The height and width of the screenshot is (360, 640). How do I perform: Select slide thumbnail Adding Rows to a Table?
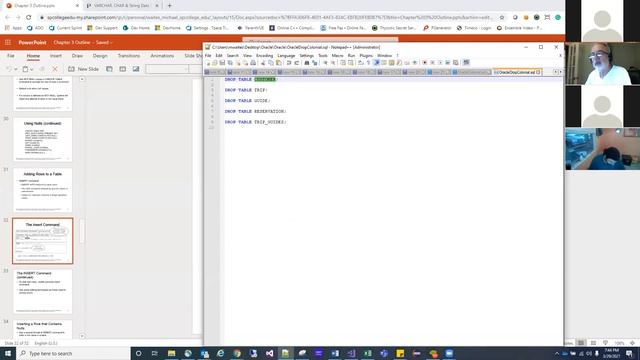click(x=42, y=190)
